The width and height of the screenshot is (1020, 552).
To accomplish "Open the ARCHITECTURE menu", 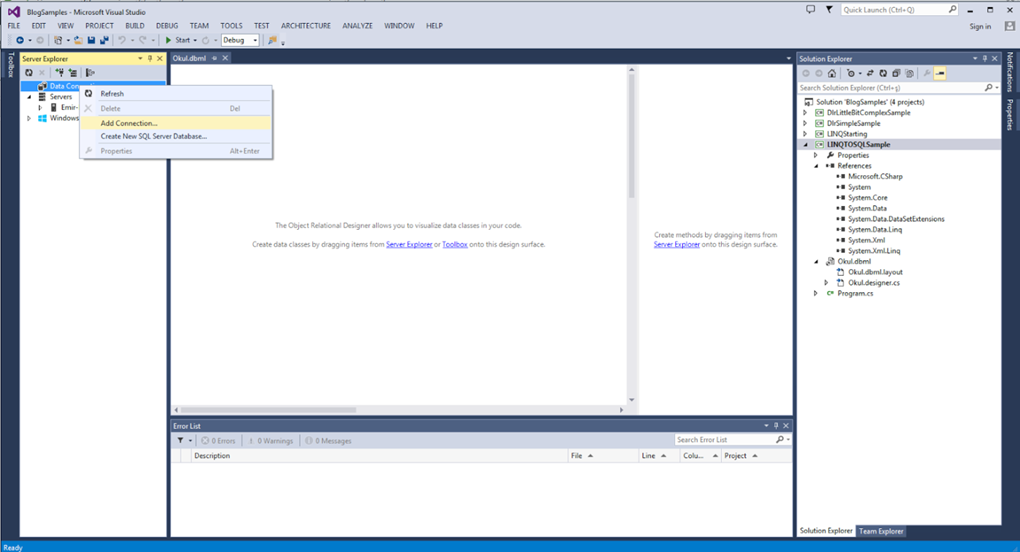I will point(306,26).
